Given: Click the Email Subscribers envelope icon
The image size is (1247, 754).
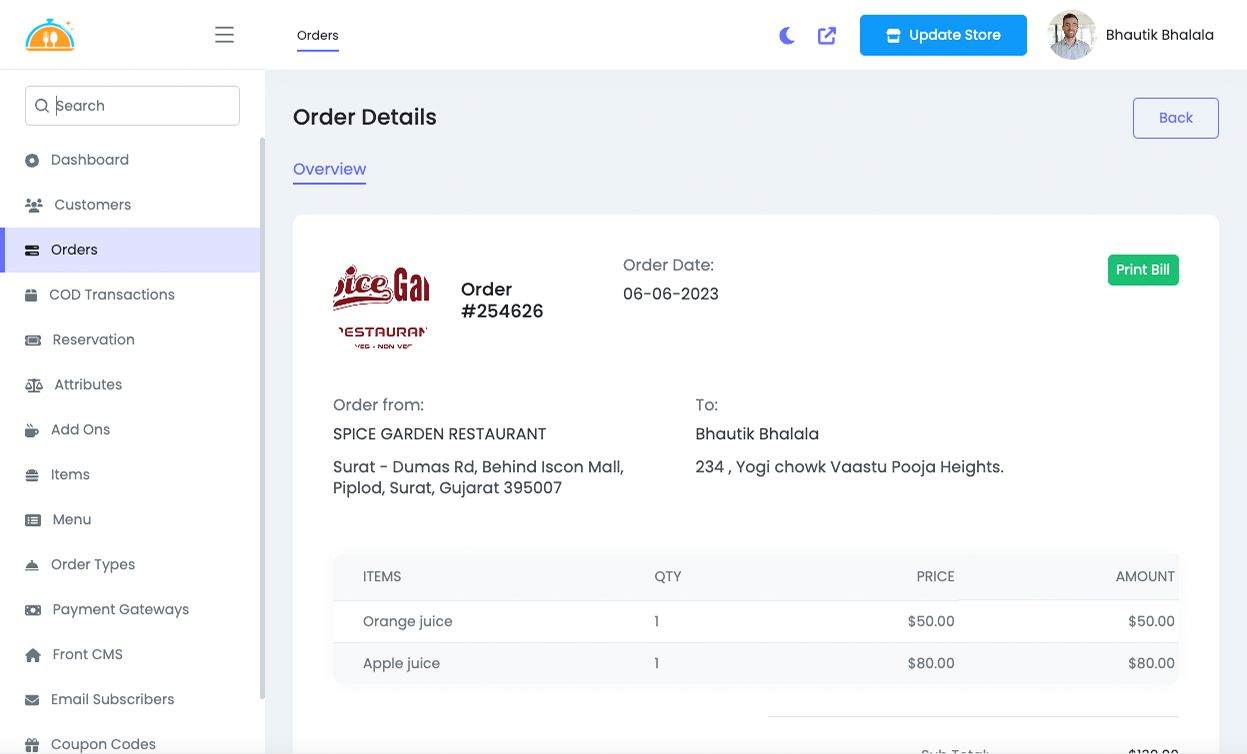Looking at the screenshot, I should coord(32,700).
